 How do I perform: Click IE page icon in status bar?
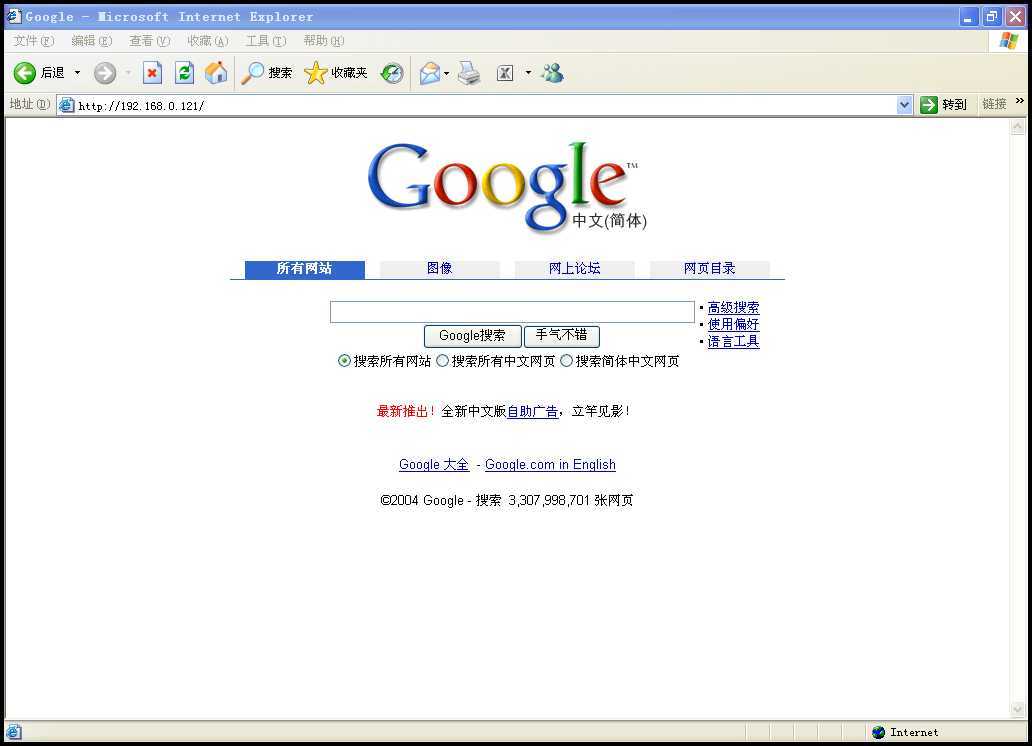click(14, 732)
